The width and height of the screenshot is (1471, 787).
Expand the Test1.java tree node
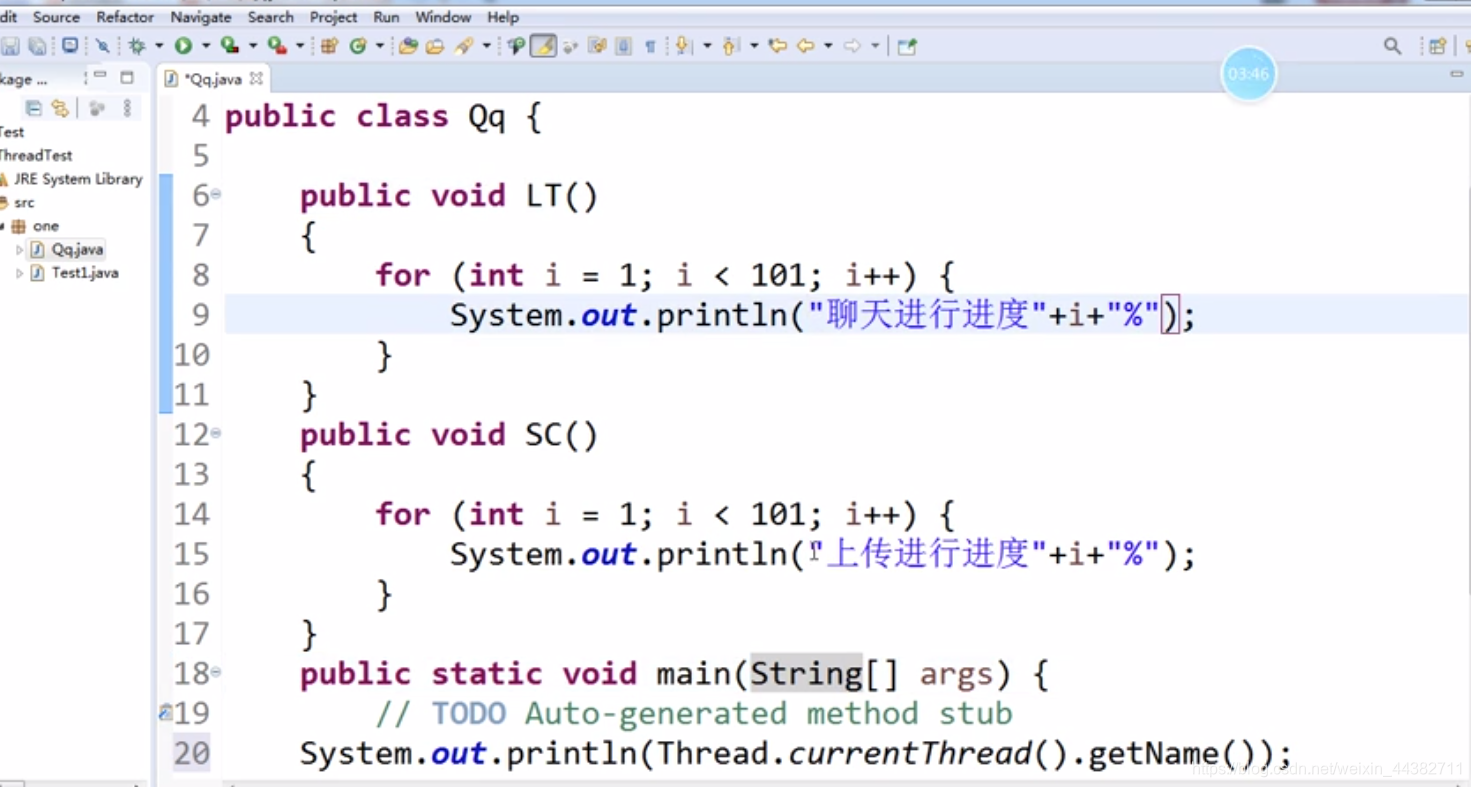point(19,273)
